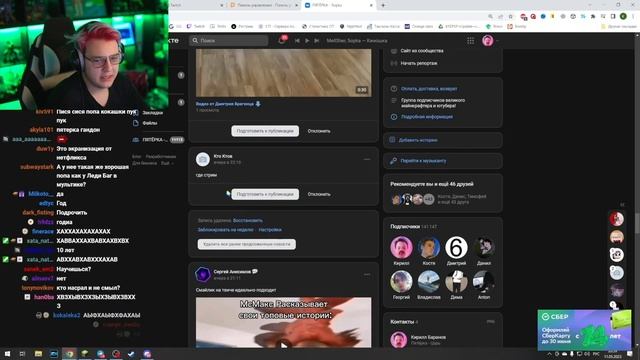Click Отклонить under Кто Ктов post
This screenshot has width=640, height=360.
coord(319,194)
